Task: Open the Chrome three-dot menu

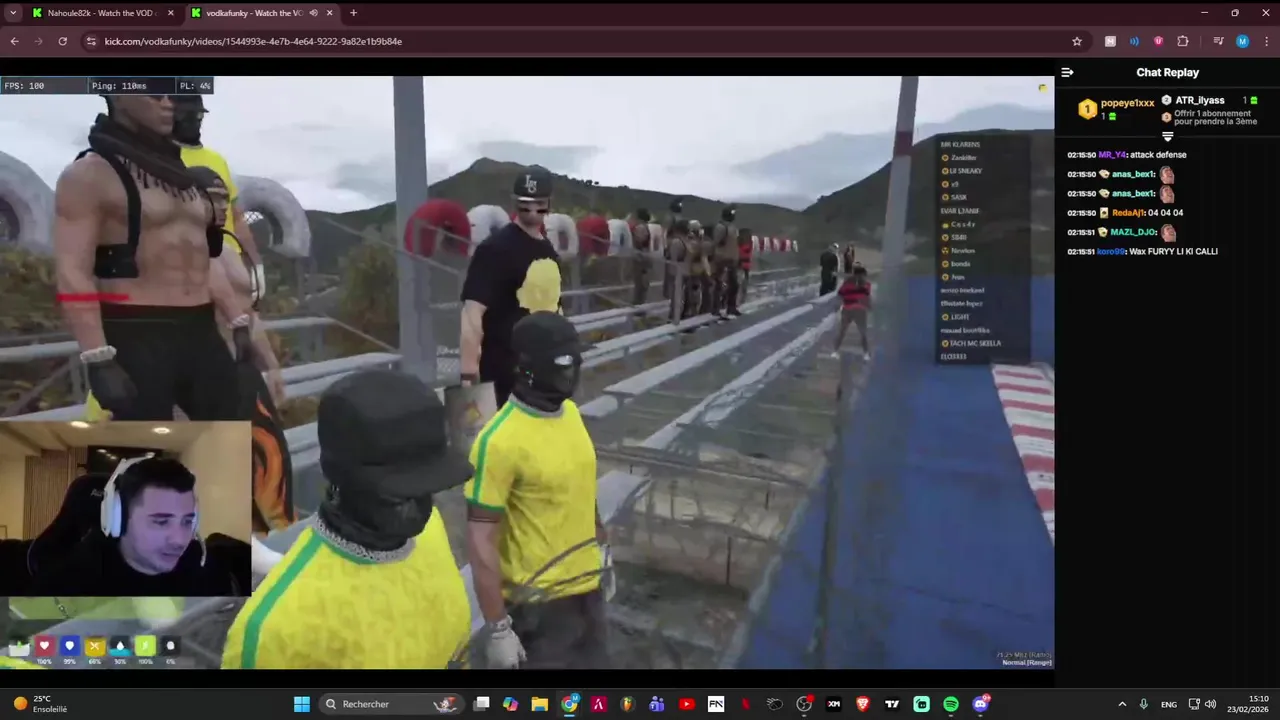Action: pyautogui.click(x=1265, y=41)
